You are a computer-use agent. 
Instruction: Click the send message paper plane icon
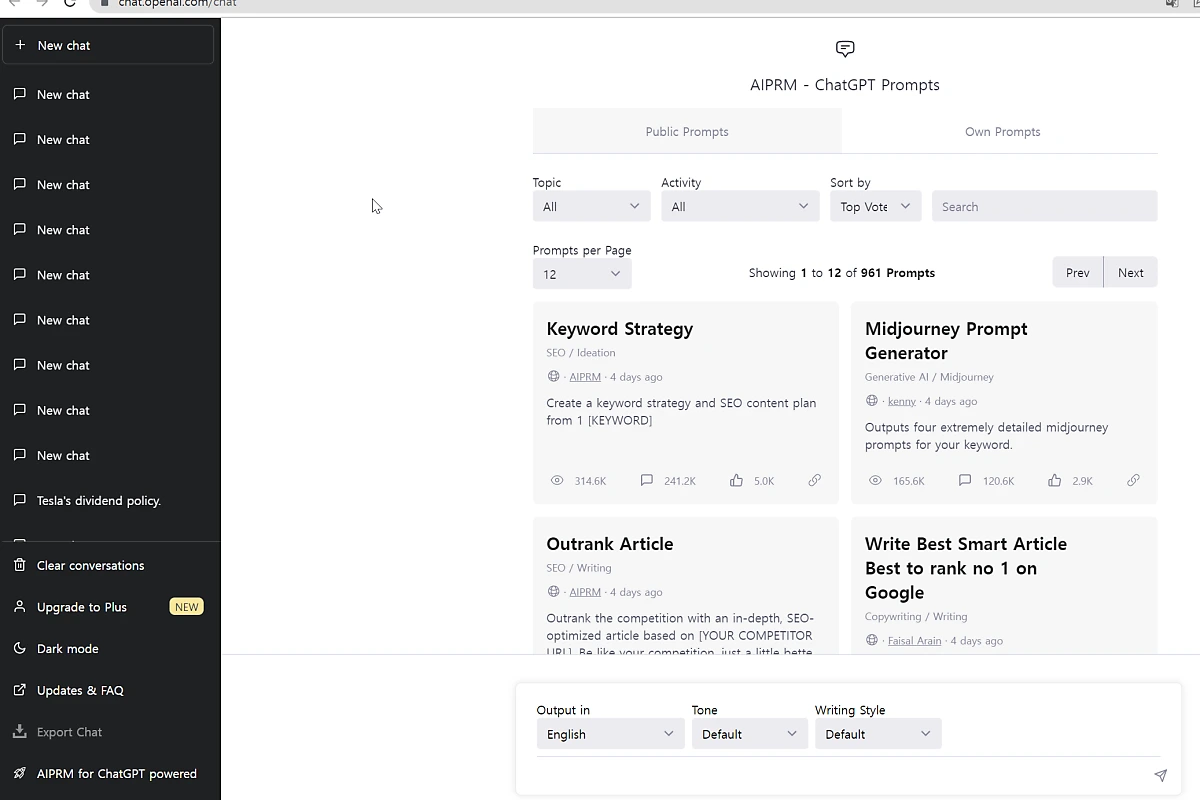coord(1160,775)
